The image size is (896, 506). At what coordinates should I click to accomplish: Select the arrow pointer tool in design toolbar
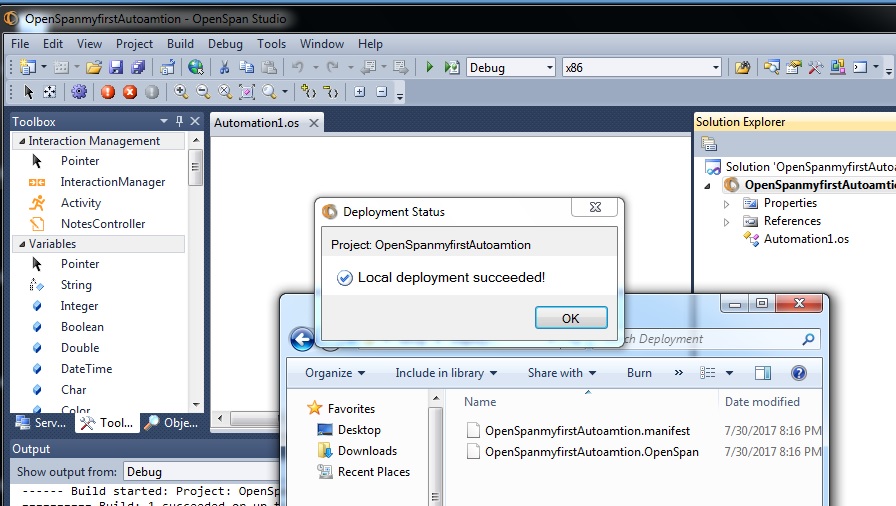tap(29, 92)
